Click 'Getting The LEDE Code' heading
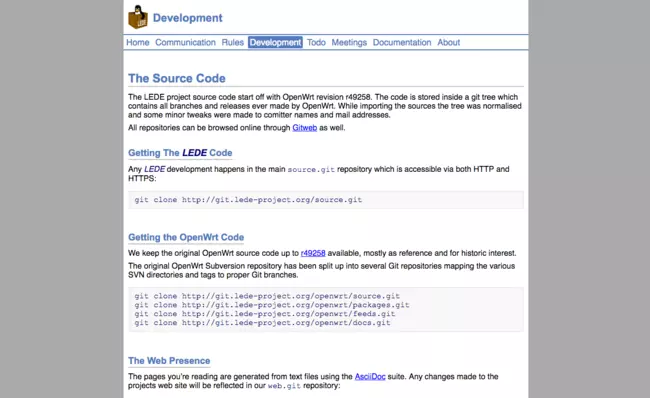Image resolution: width=650 pixels, height=398 pixels. [x=180, y=153]
